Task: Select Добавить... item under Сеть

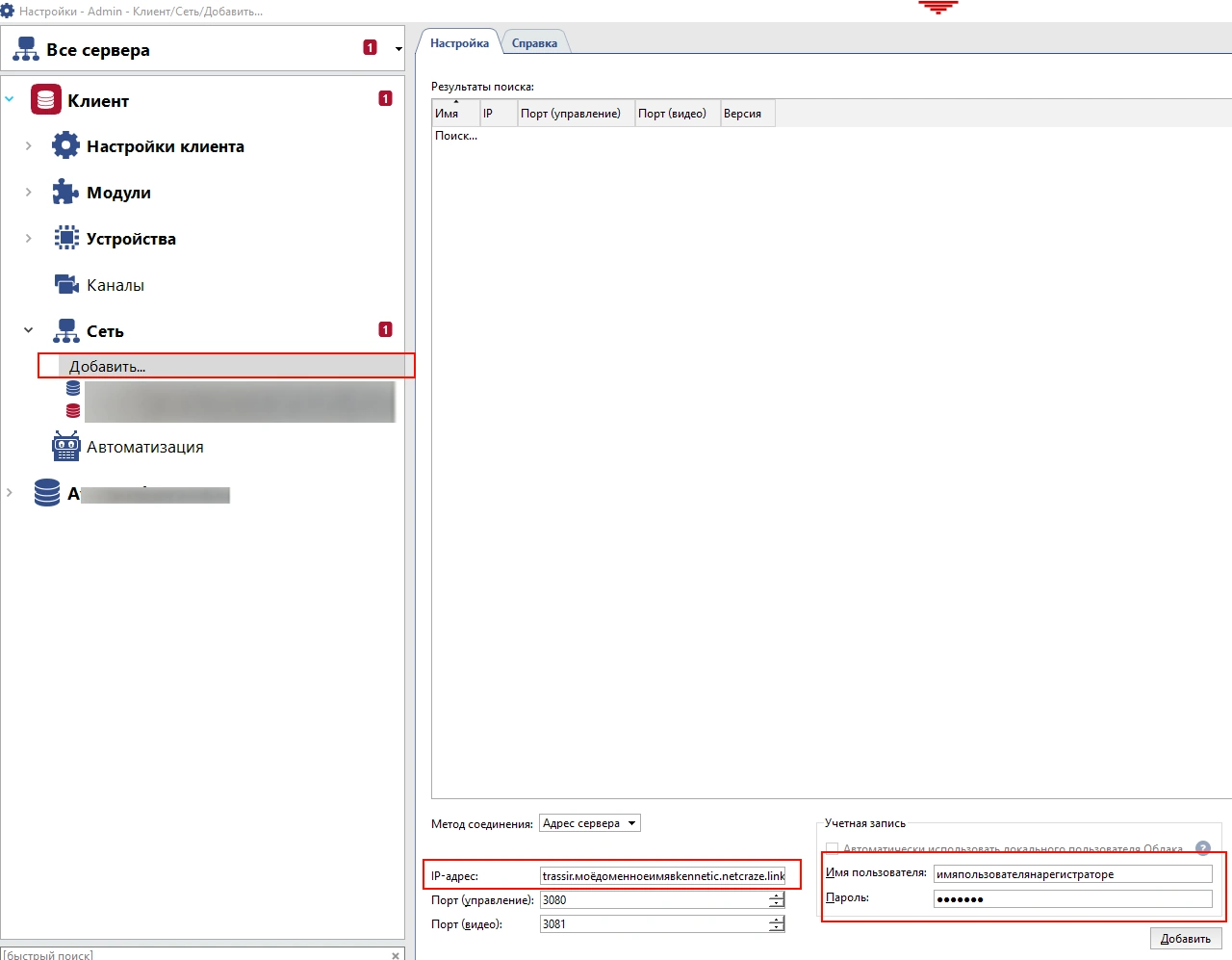Action: click(107, 367)
